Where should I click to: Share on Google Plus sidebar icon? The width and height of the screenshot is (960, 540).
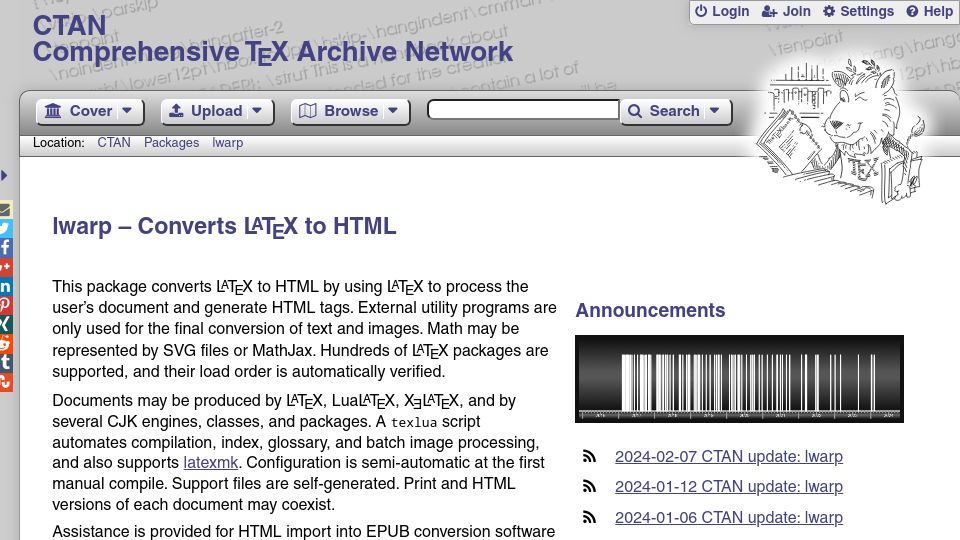(x=6, y=267)
